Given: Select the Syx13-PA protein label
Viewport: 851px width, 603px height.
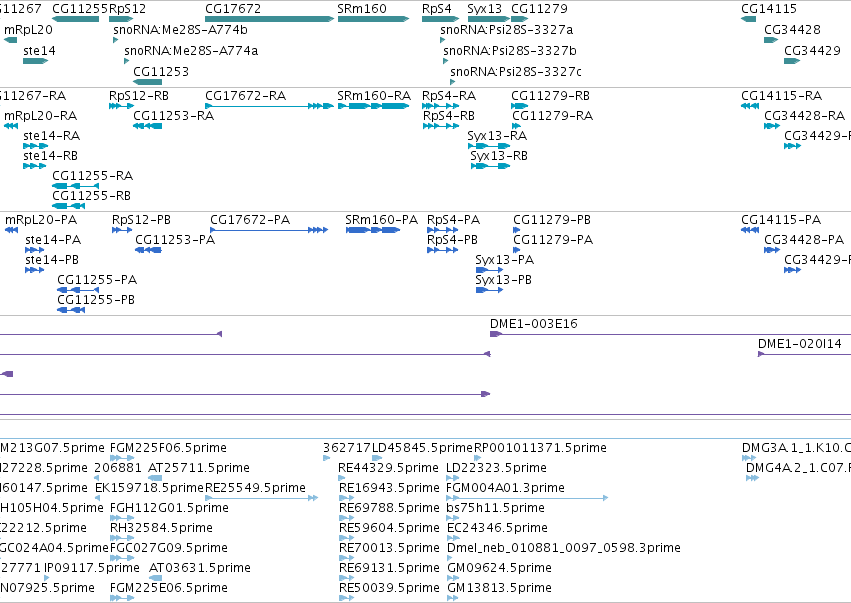Looking at the screenshot, I should click(505, 260).
